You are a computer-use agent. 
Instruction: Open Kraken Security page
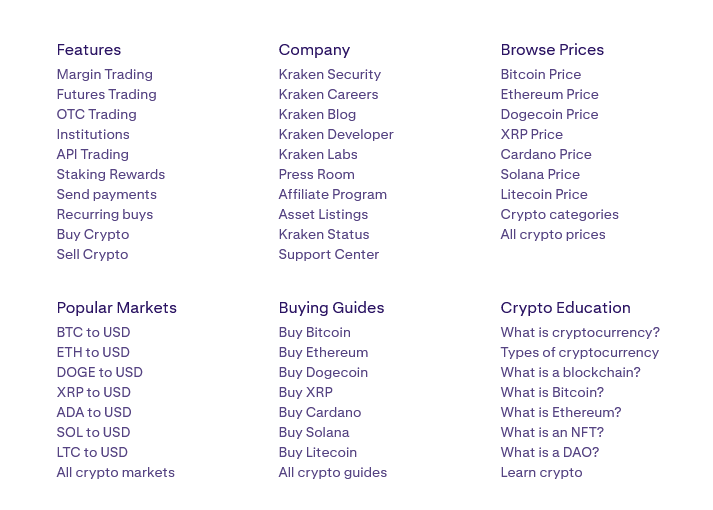tap(329, 74)
